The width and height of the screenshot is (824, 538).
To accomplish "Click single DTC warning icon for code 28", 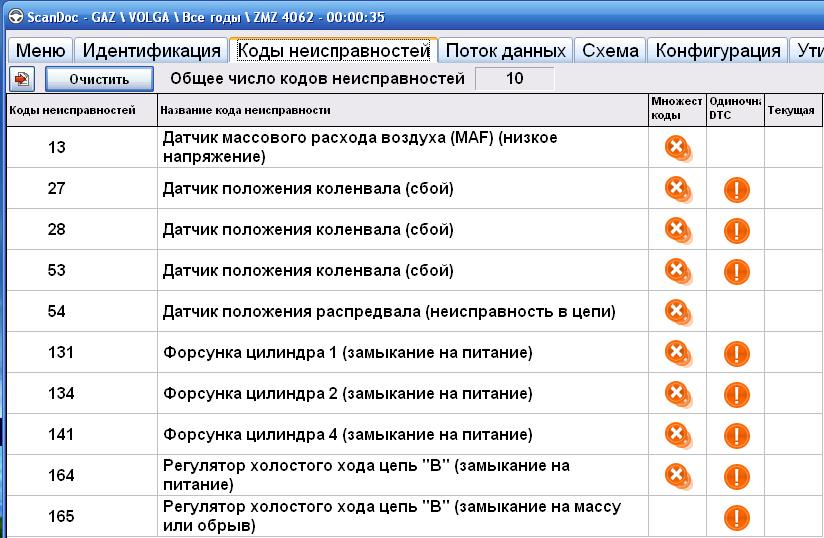I will pyautogui.click(x=736, y=231).
